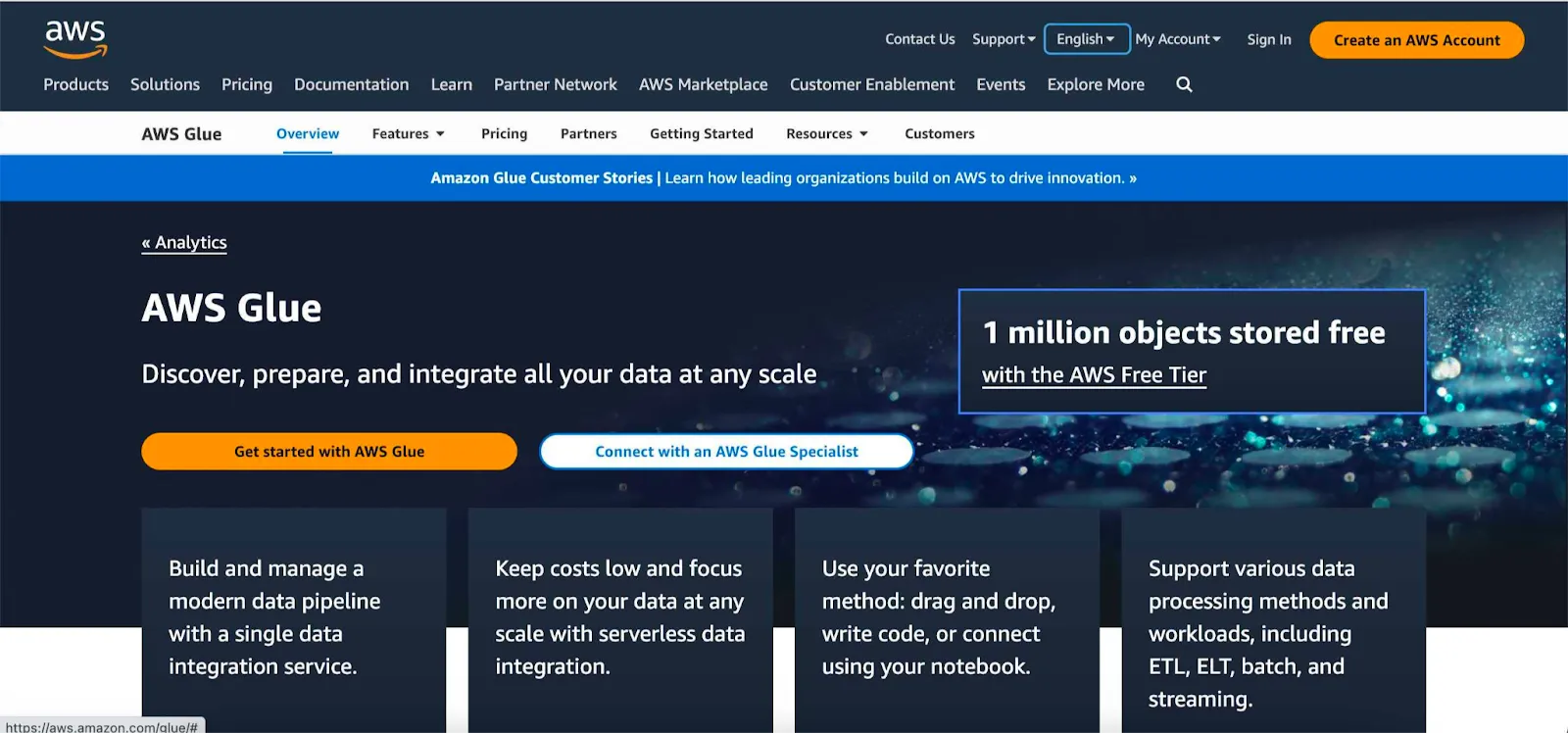This screenshot has height=733, width=1568.
Task: Click Create an AWS Account button
Action: pos(1416,40)
